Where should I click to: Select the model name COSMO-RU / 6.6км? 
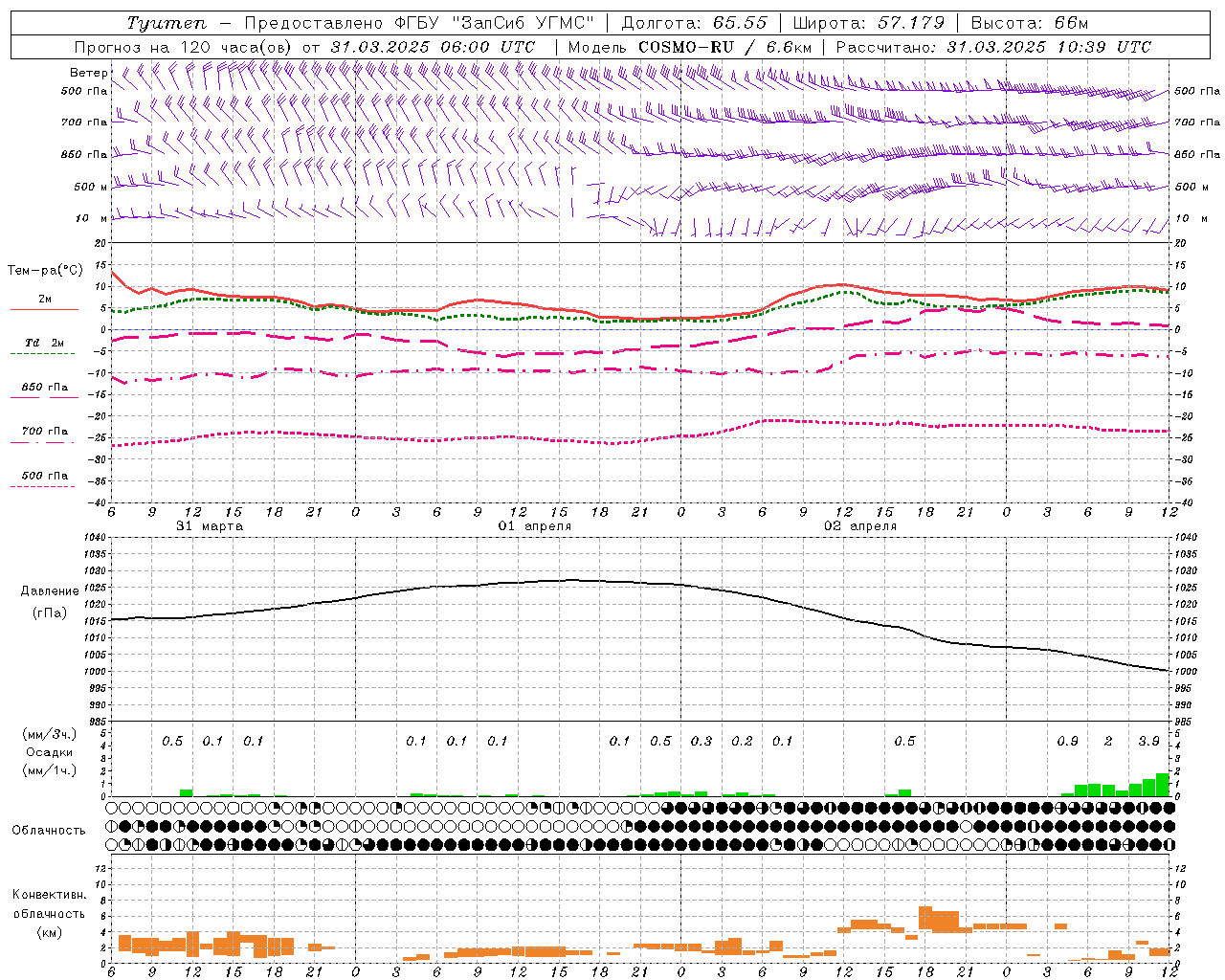tap(724, 47)
